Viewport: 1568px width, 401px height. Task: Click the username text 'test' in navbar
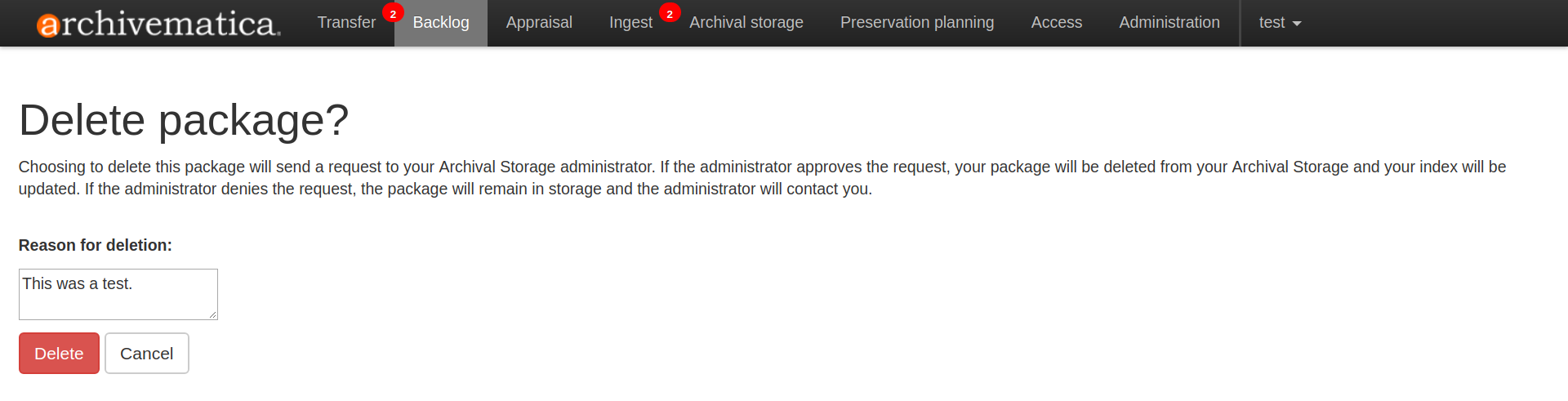point(1272,23)
